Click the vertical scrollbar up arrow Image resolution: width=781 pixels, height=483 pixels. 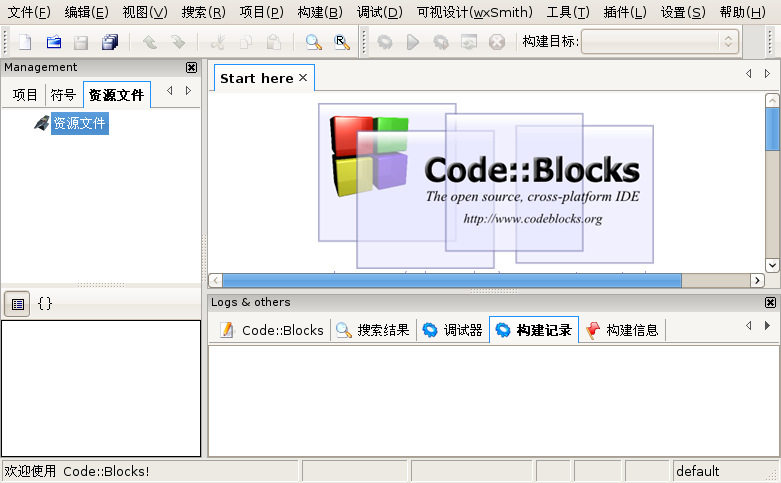772,101
